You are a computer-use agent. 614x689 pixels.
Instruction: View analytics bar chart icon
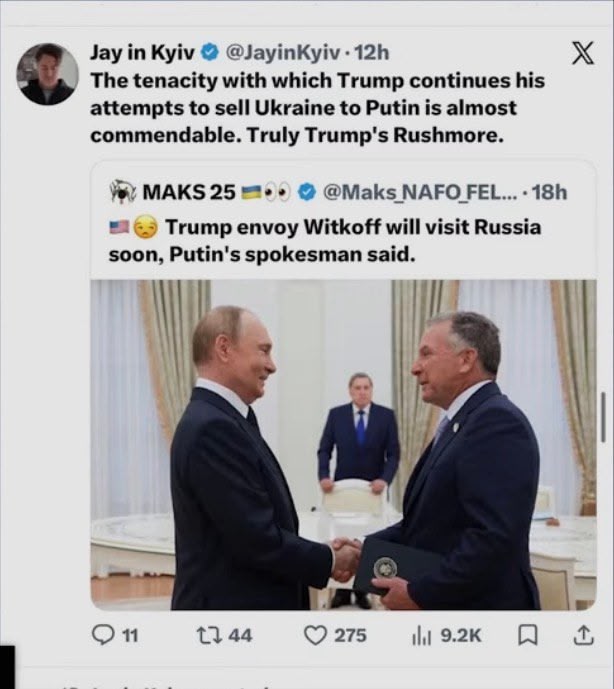coord(422,636)
